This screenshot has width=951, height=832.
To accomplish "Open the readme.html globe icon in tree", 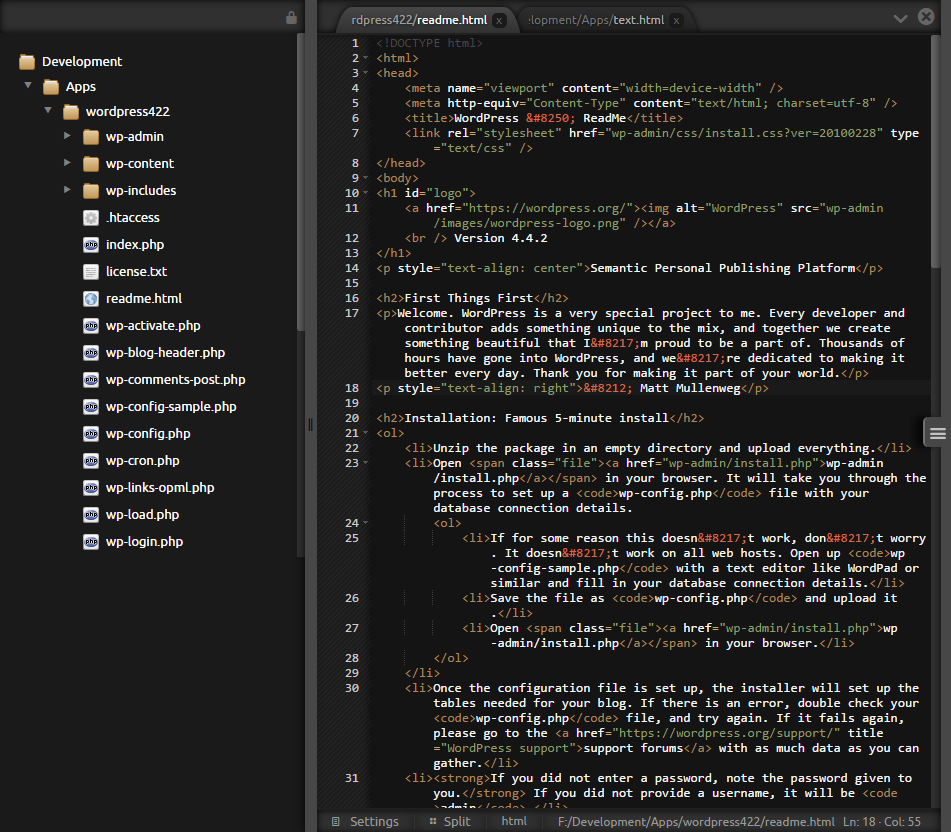I will pyautogui.click(x=91, y=298).
